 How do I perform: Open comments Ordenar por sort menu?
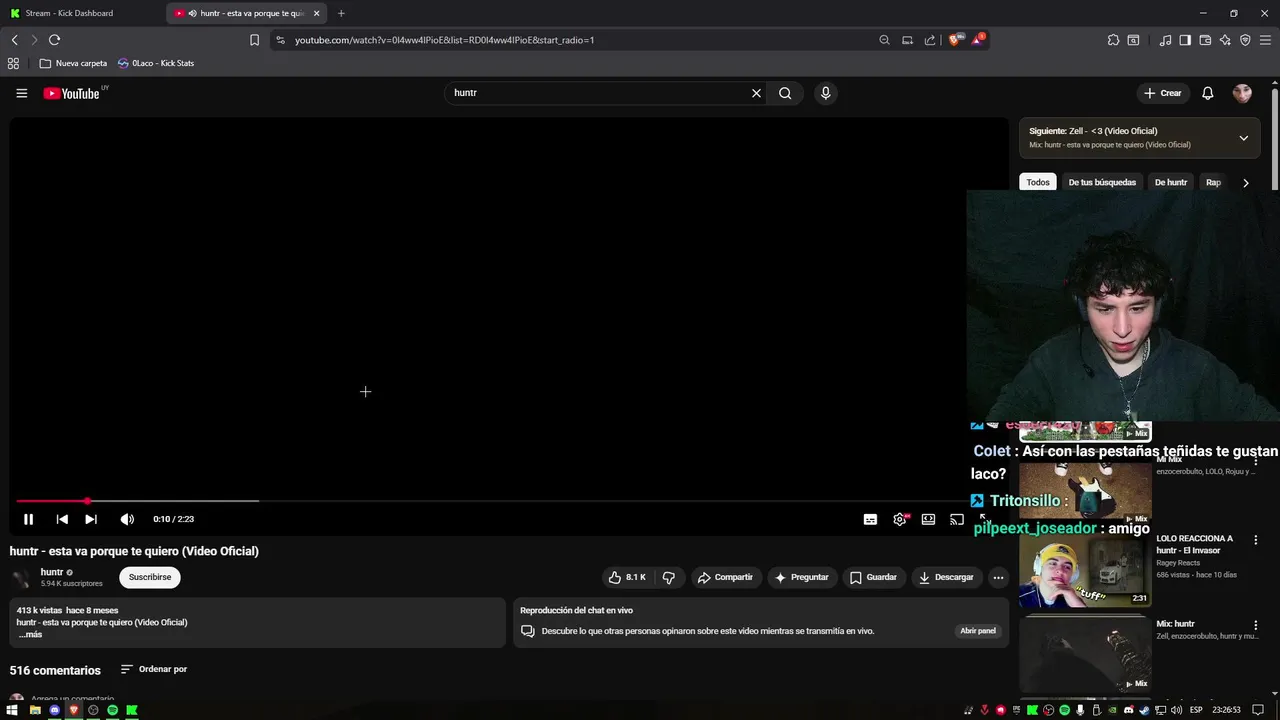[154, 669]
